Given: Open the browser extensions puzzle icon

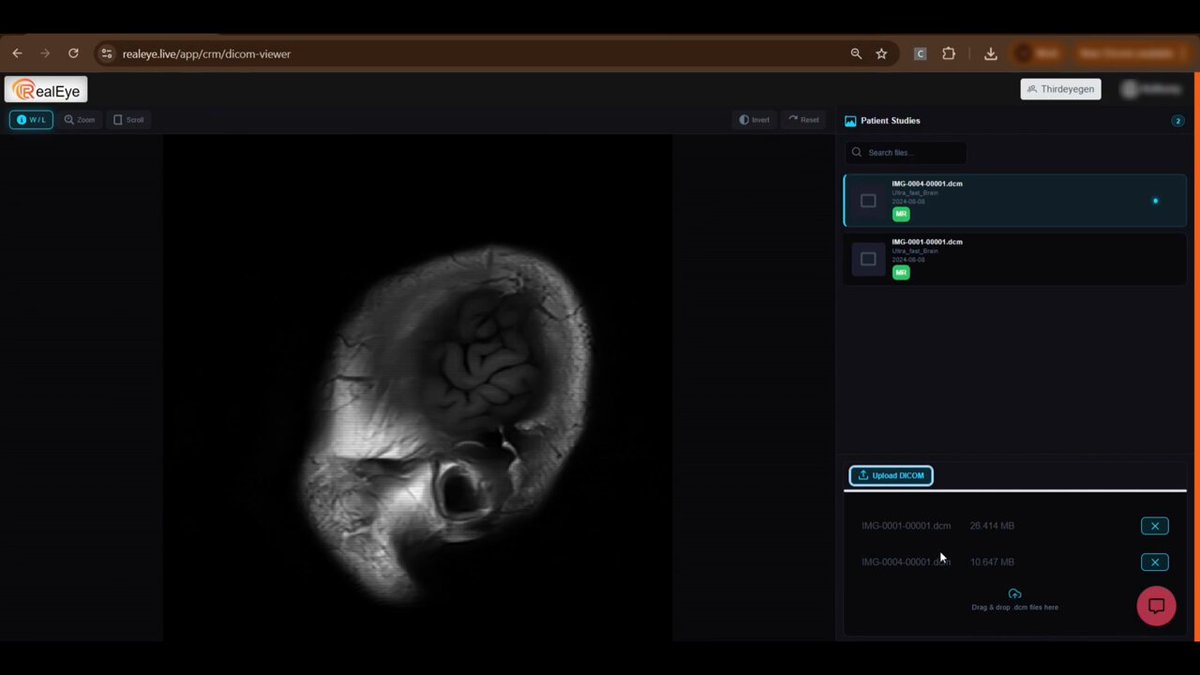Looking at the screenshot, I should (949, 54).
